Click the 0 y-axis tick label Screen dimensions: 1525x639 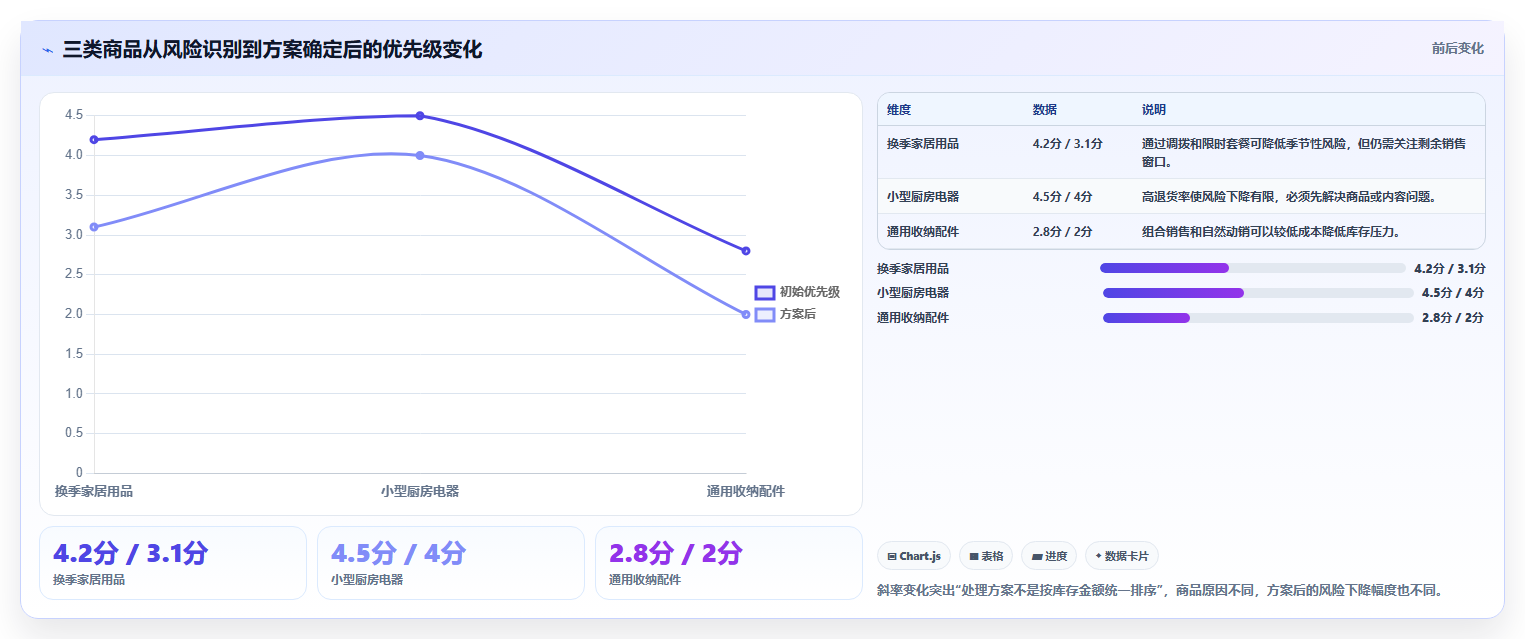80,472
